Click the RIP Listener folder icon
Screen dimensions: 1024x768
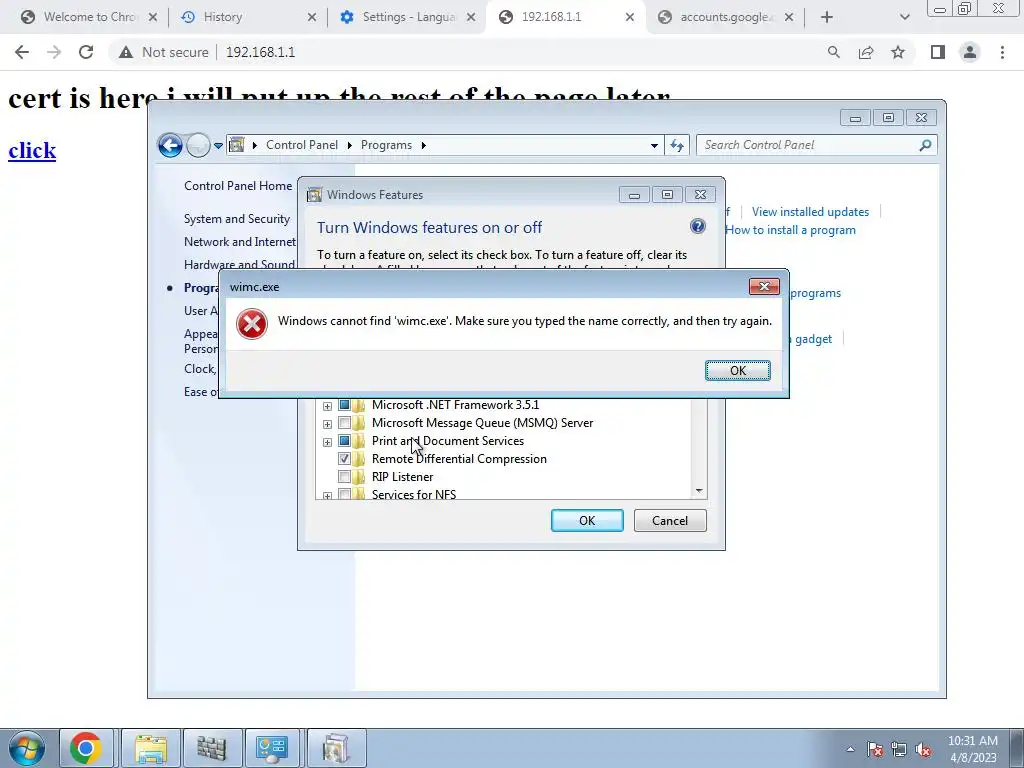click(359, 477)
